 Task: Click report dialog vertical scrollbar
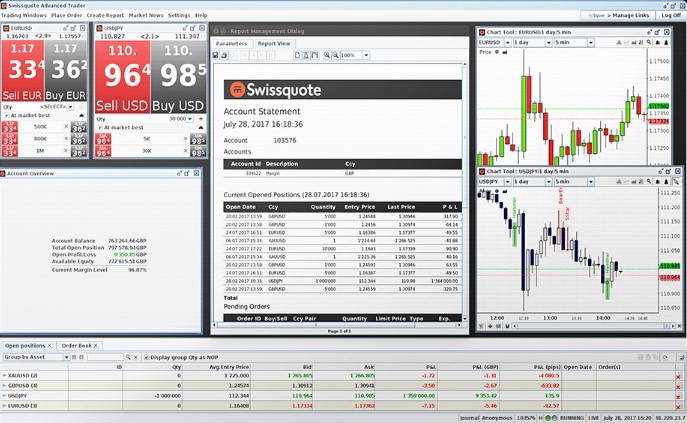(464, 191)
